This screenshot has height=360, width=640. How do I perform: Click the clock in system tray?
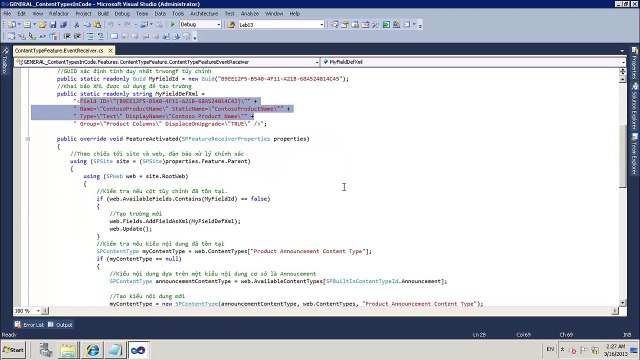[616, 350]
